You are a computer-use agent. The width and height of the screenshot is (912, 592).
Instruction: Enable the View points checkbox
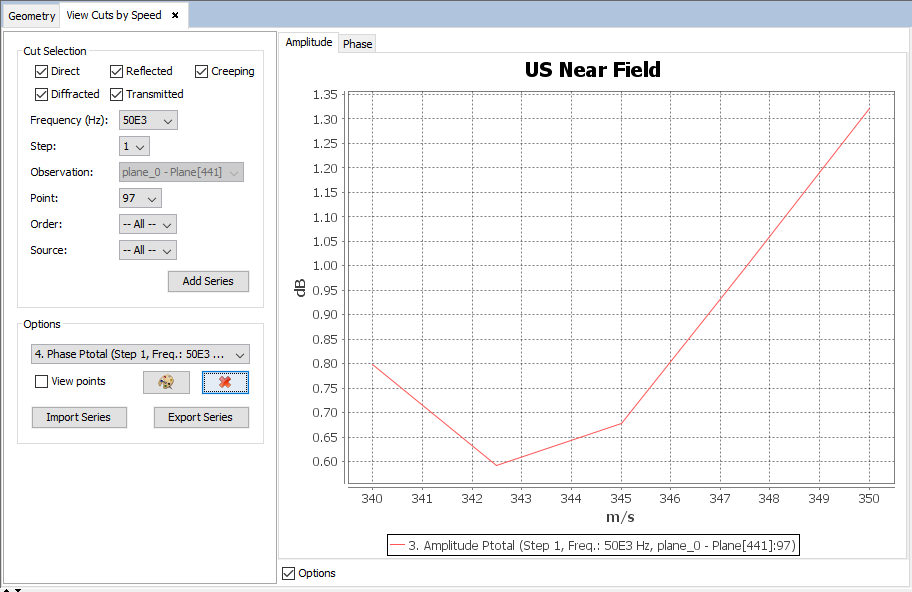pos(41,381)
